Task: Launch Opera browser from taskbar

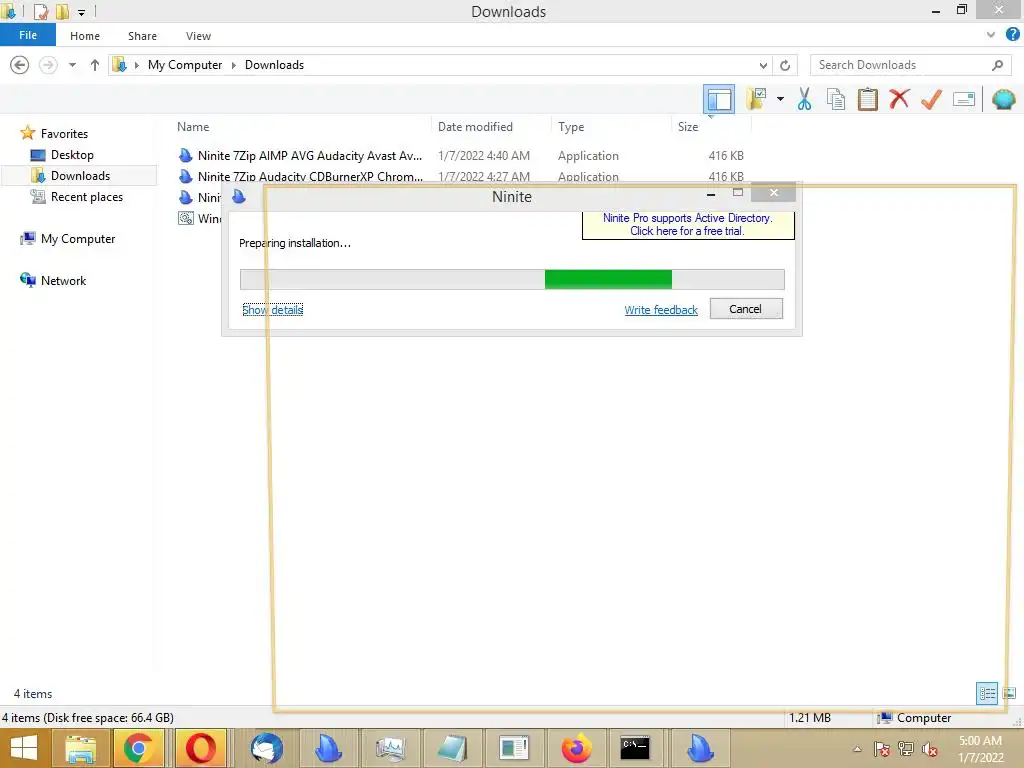Action: [200, 748]
